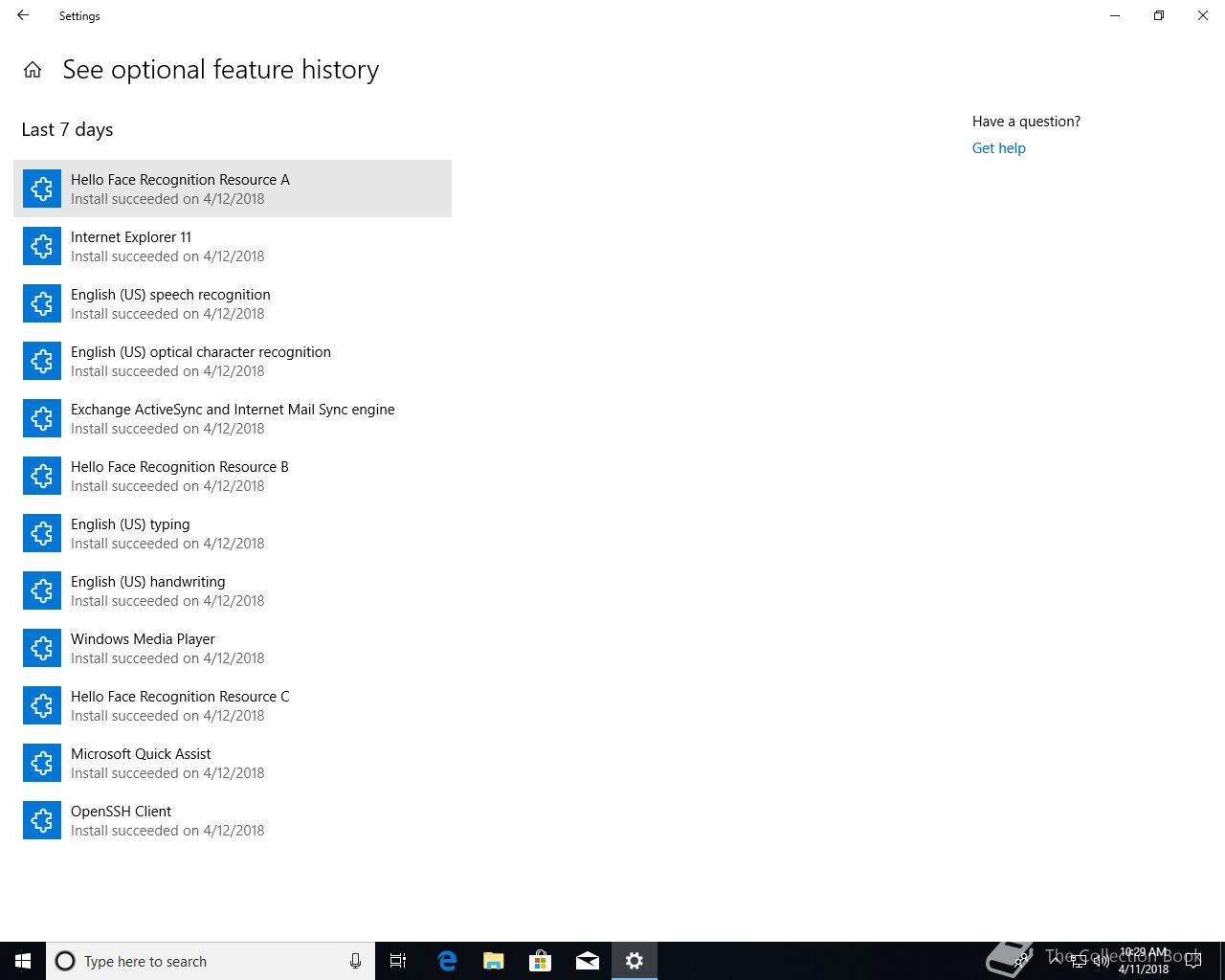Click puzzle icon beside Internet Explorer 11
Screen dimensions: 1225x980
pyautogui.click(x=42, y=246)
